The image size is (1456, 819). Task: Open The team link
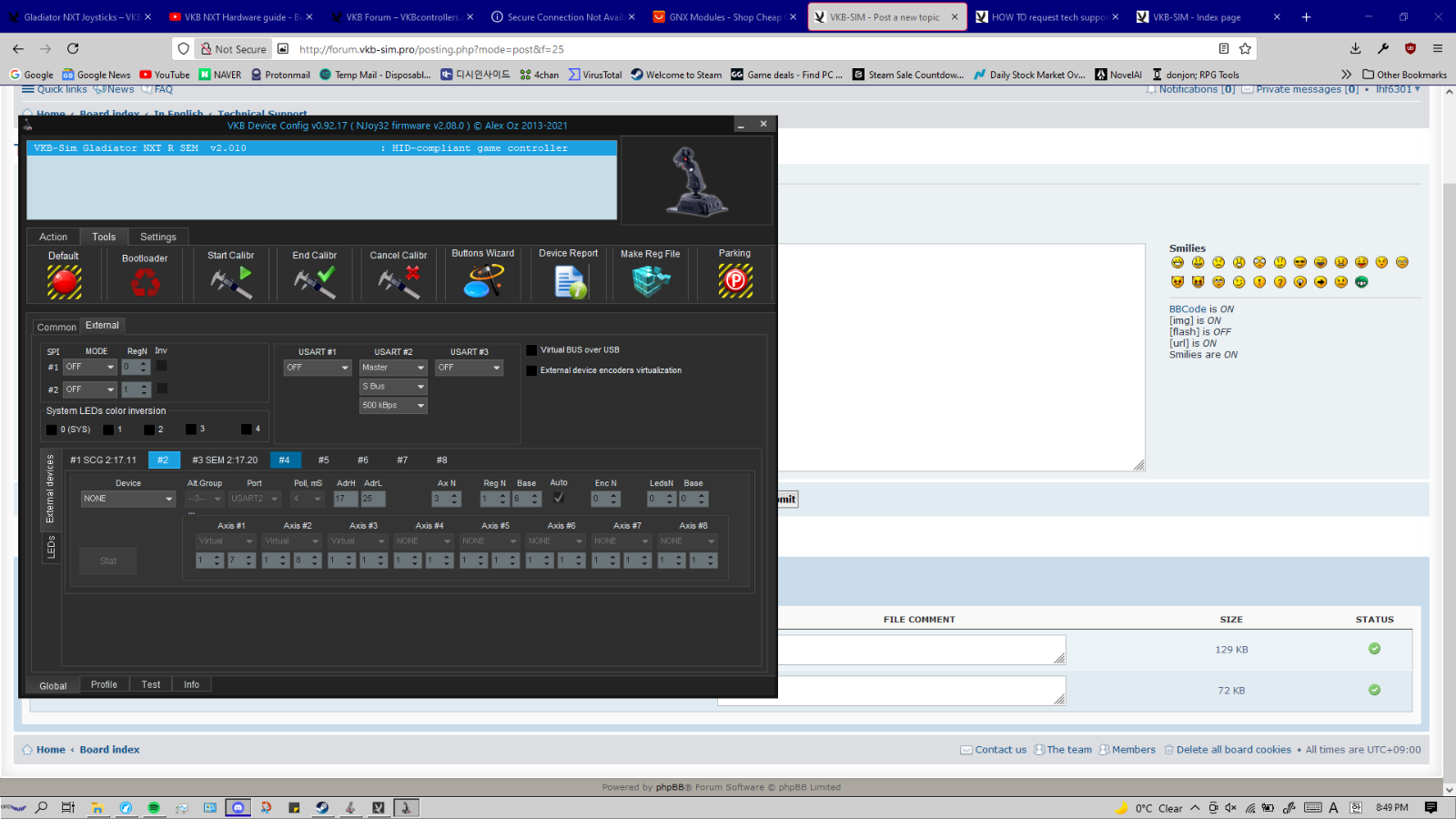1069,750
